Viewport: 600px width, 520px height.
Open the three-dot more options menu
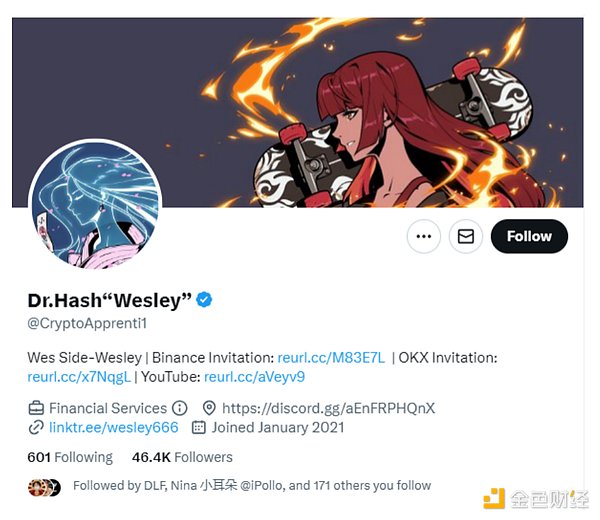(424, 236)
